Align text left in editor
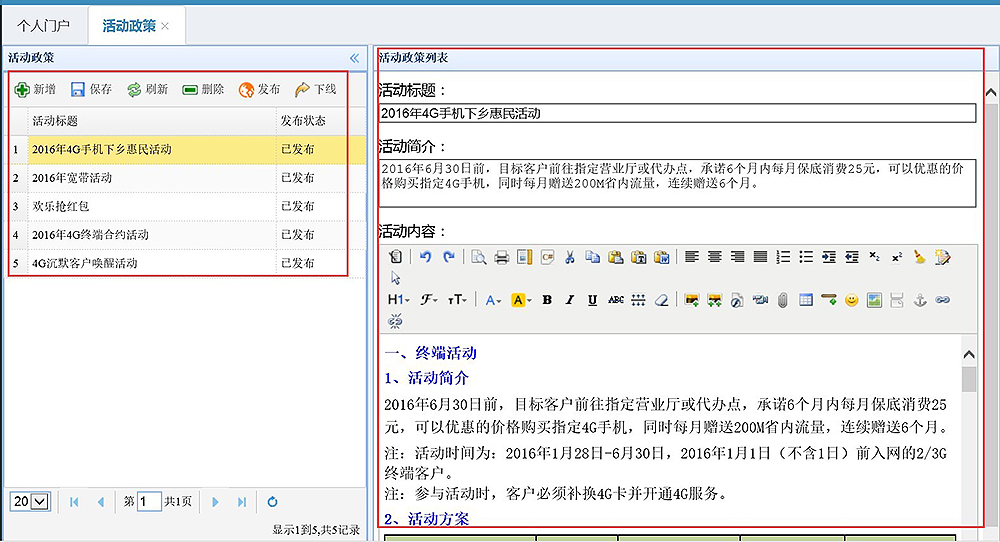The image size is (1000, 542). point(691,256)
